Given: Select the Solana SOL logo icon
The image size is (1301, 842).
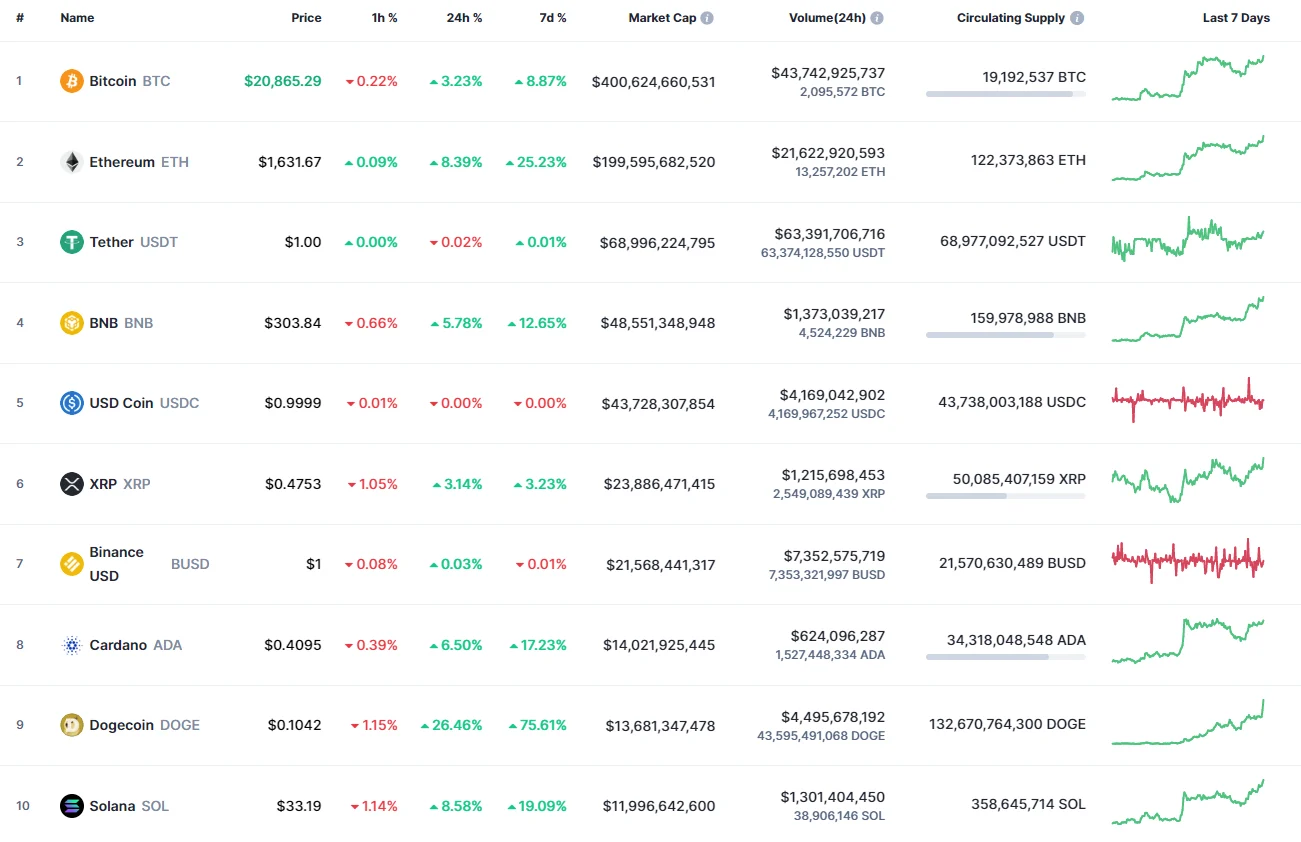Looking at the screenshot, I should 71,806.
